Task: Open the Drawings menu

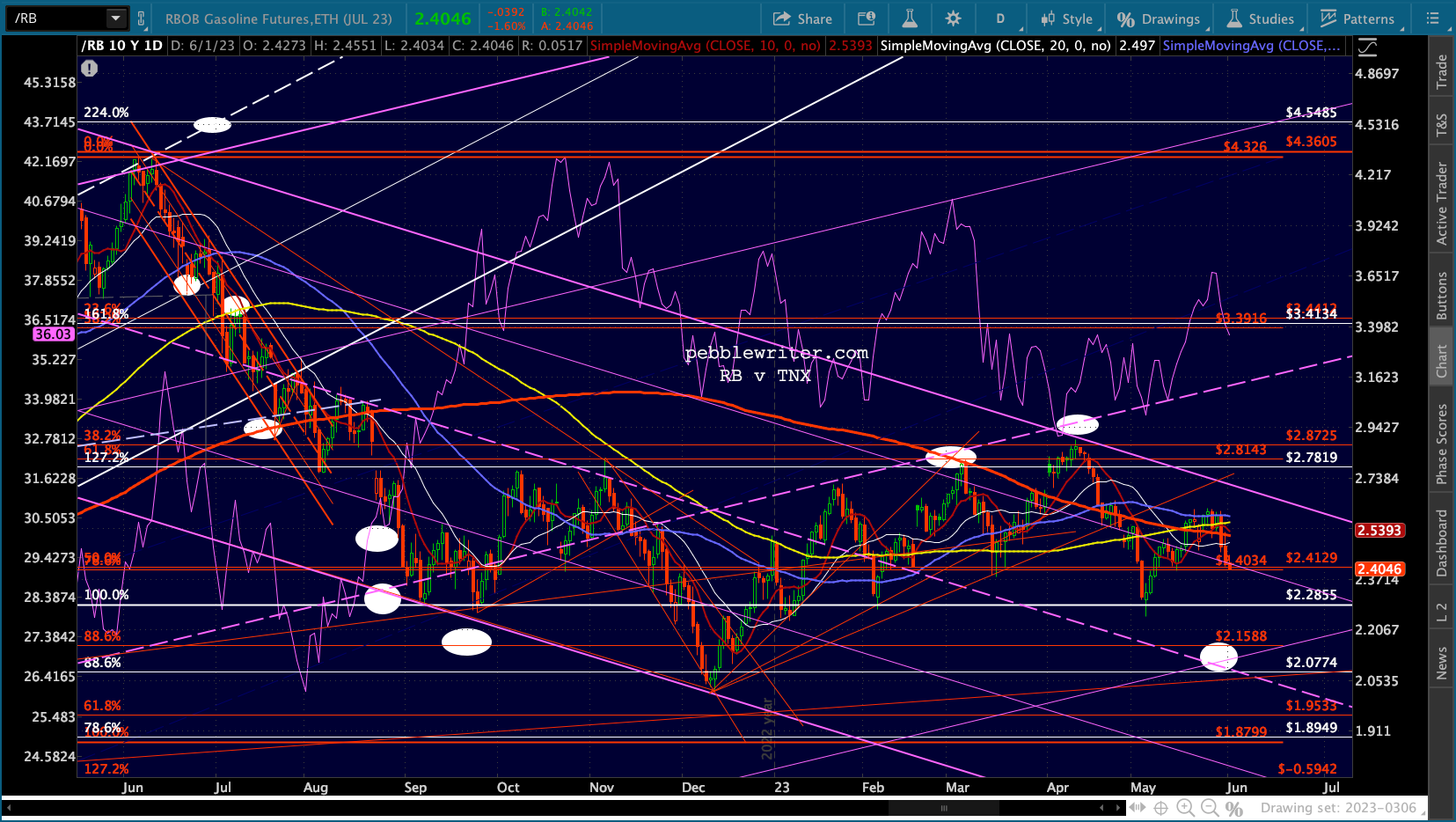Action: point(1159,18)
